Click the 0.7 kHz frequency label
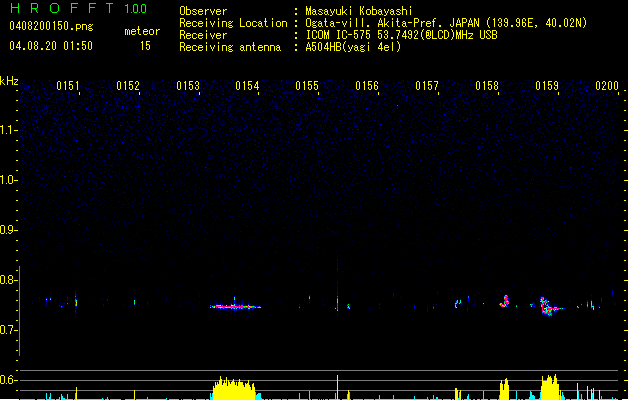The image size is (629, 400). click(x=8, y=330)
